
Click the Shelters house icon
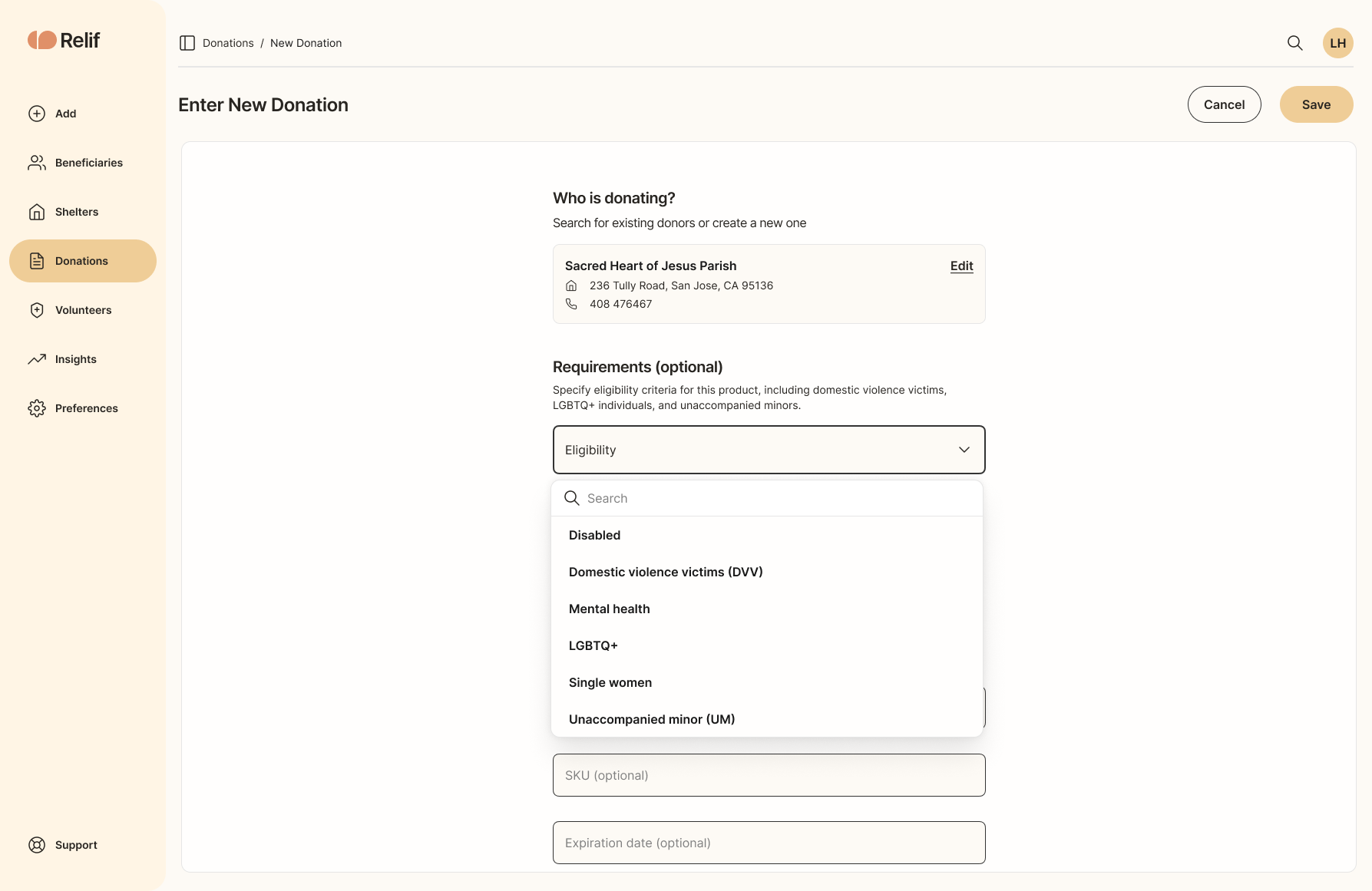pos(37,212)
